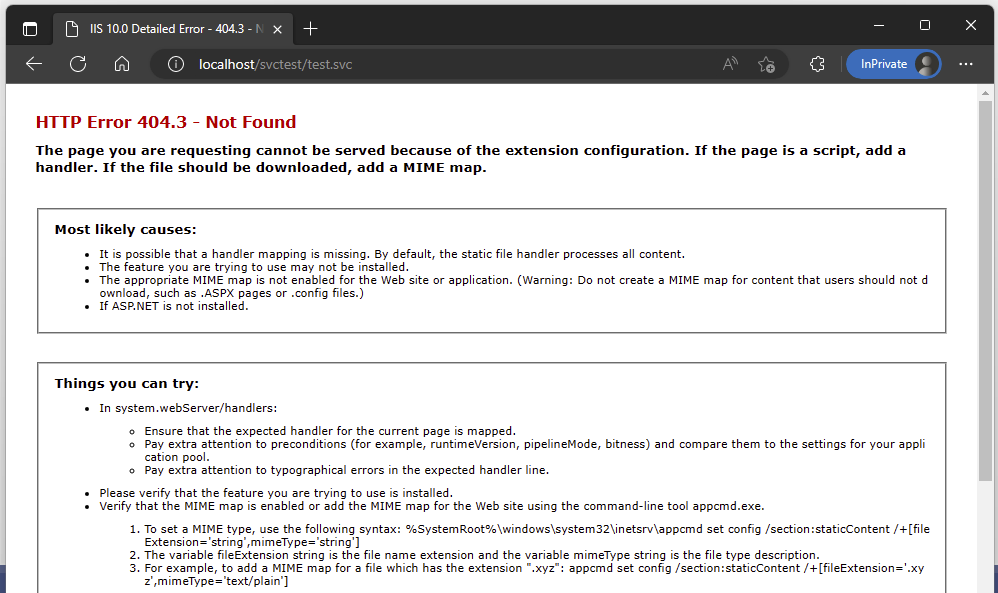Open the tab actions menu
This screenshot has width=998, height=593.
click(30, 29)
